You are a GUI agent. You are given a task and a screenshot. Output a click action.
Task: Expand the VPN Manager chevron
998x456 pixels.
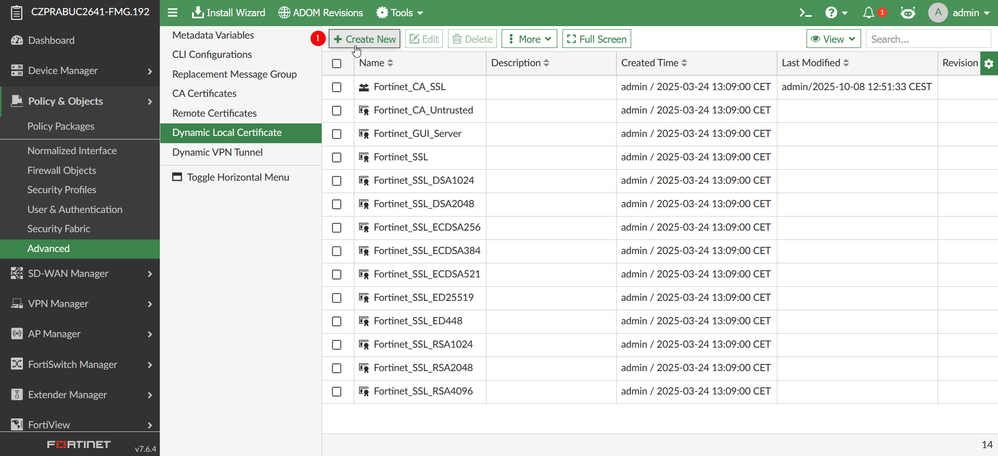150,304
